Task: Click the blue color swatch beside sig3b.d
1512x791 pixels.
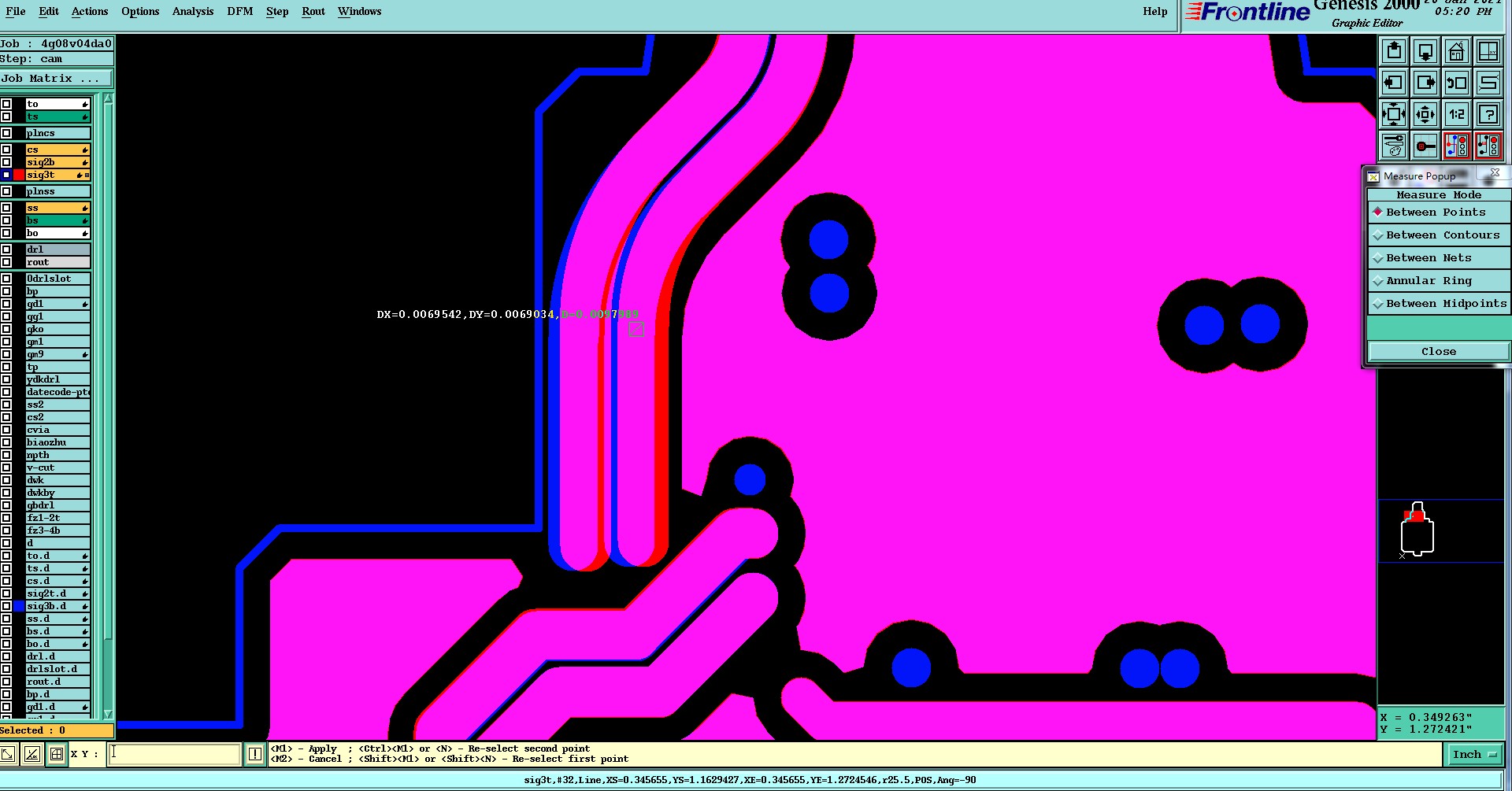Action: (19, 606)
